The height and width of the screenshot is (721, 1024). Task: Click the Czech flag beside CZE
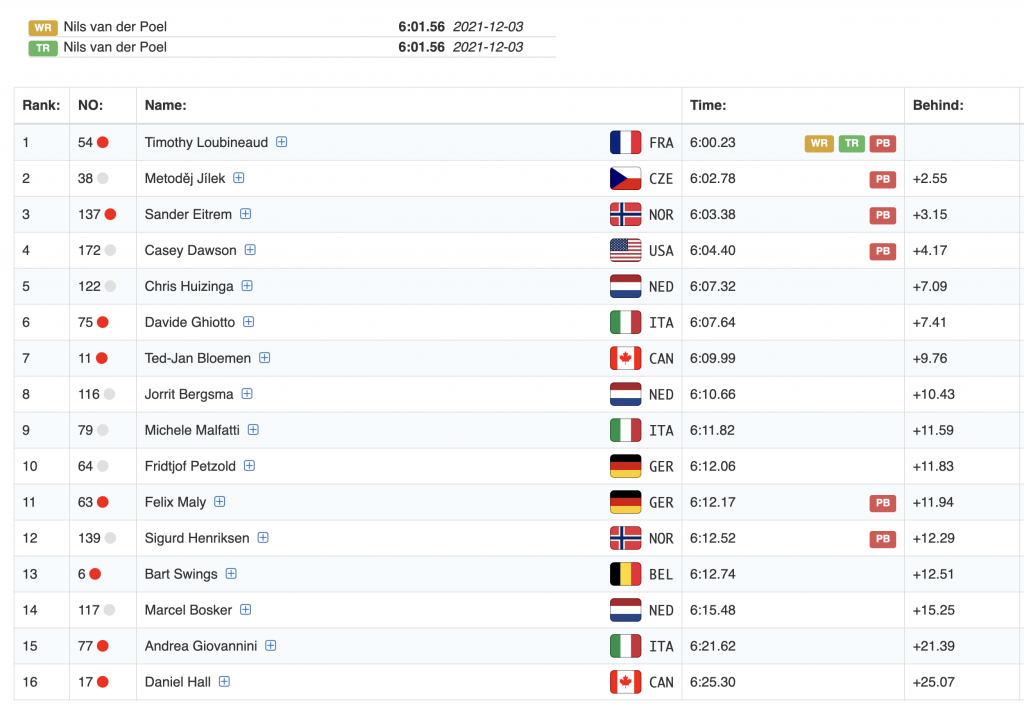coord(625,179)
